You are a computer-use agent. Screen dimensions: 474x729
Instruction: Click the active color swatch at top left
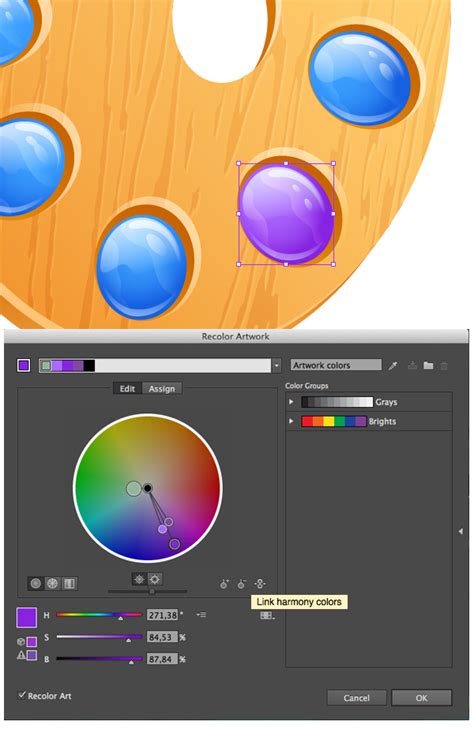pyautogui.click(x=24, y=365)
